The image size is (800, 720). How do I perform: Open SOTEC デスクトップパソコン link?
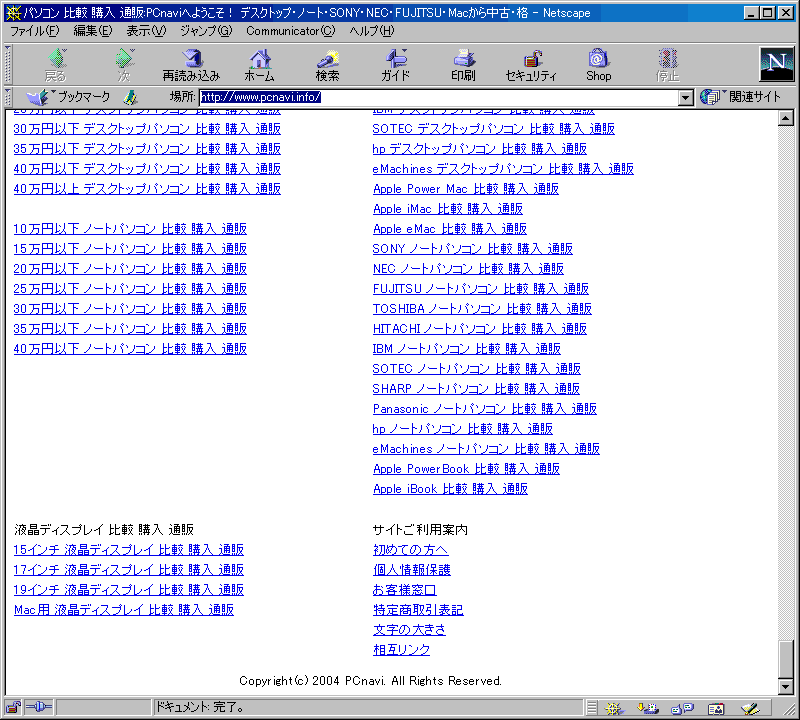click(493, 129)
